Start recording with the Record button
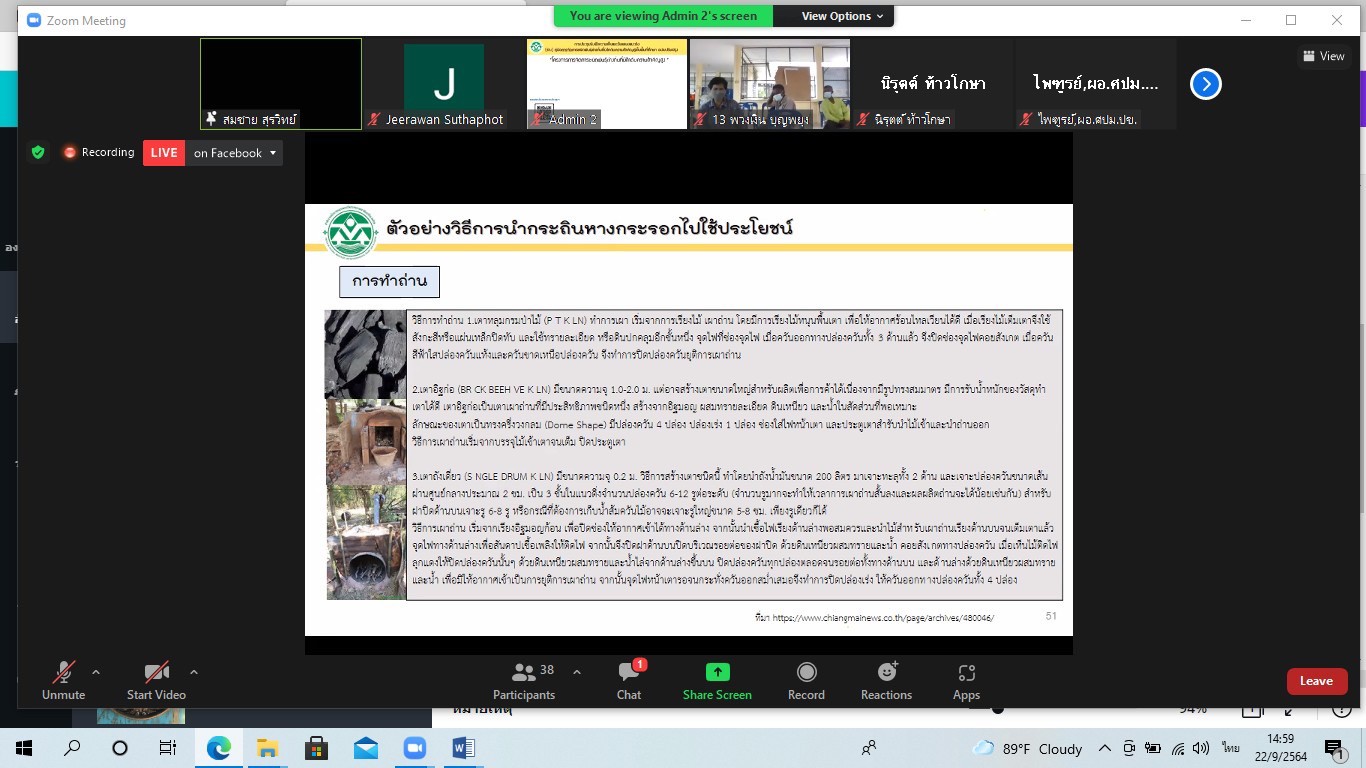 (806, 680)
